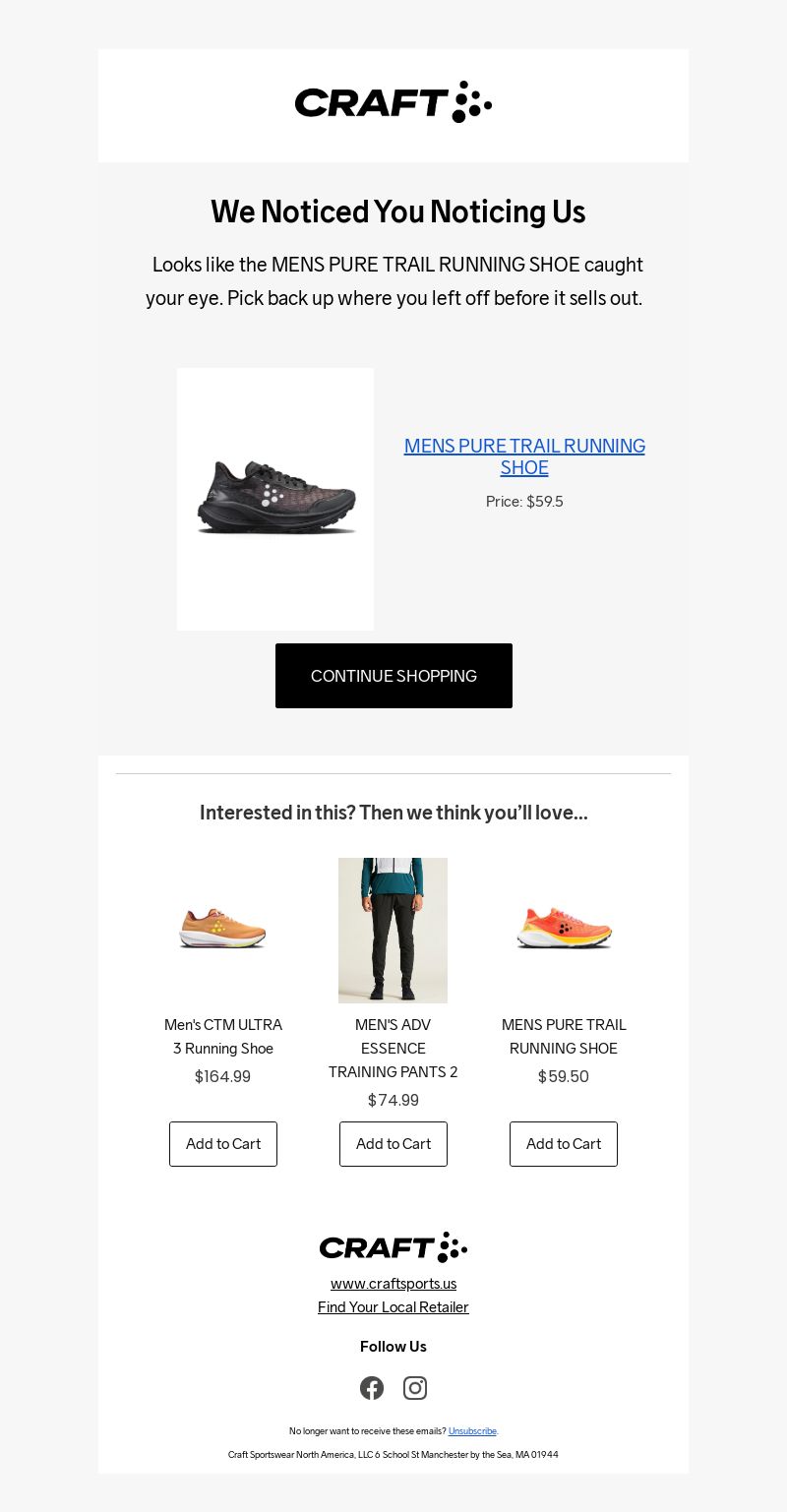Open the training pants product photo
The image size is (787, 1512).
point(393,931)
